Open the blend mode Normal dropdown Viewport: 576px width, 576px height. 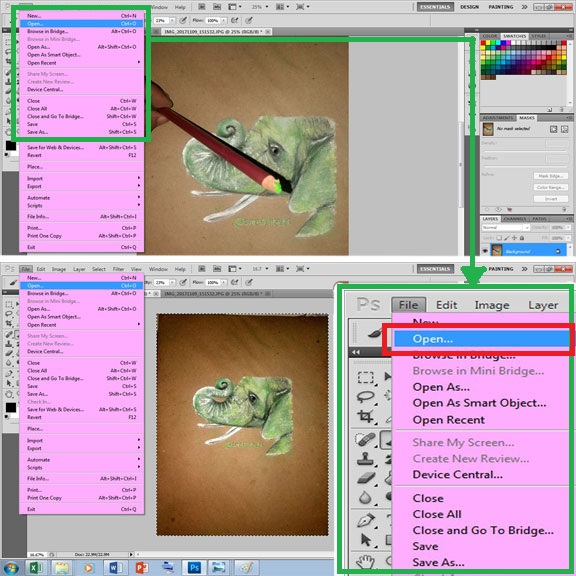point(506,228)
